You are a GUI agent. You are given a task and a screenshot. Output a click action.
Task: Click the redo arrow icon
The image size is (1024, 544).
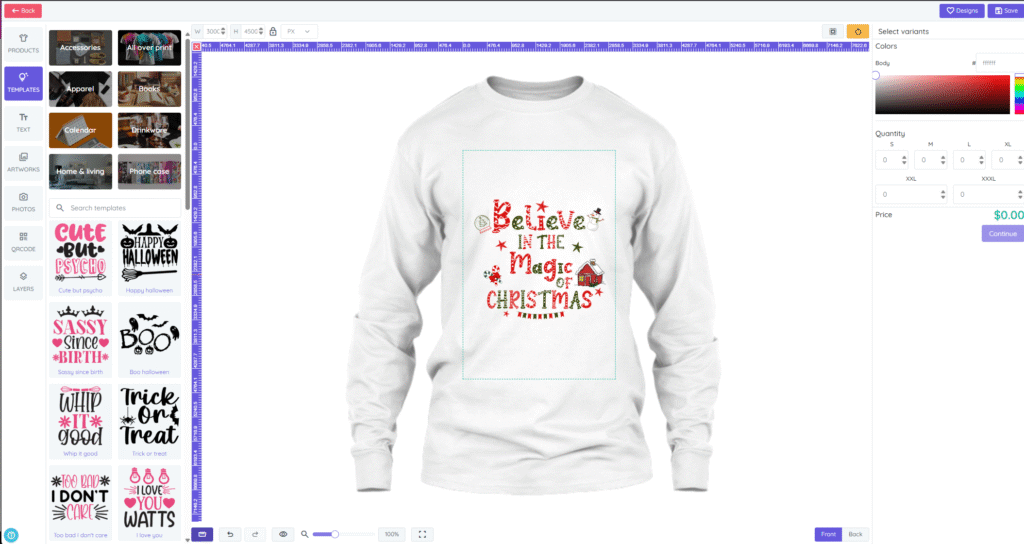pyautogui.click(x=256, y=534)
